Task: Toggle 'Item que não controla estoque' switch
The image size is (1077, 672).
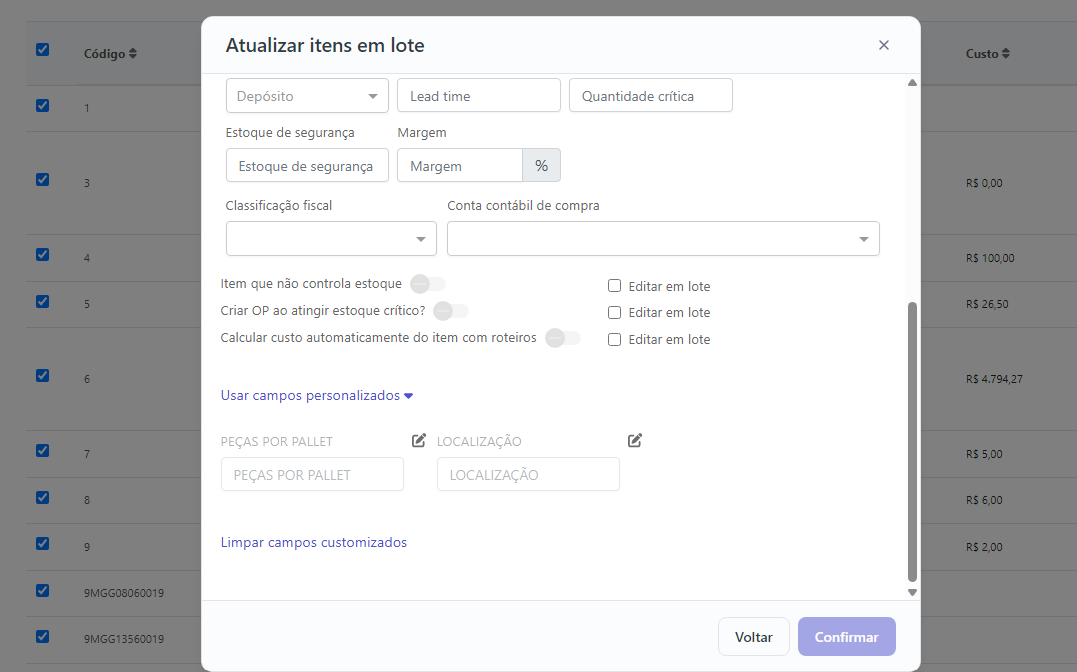Action: tap(427, 284)
